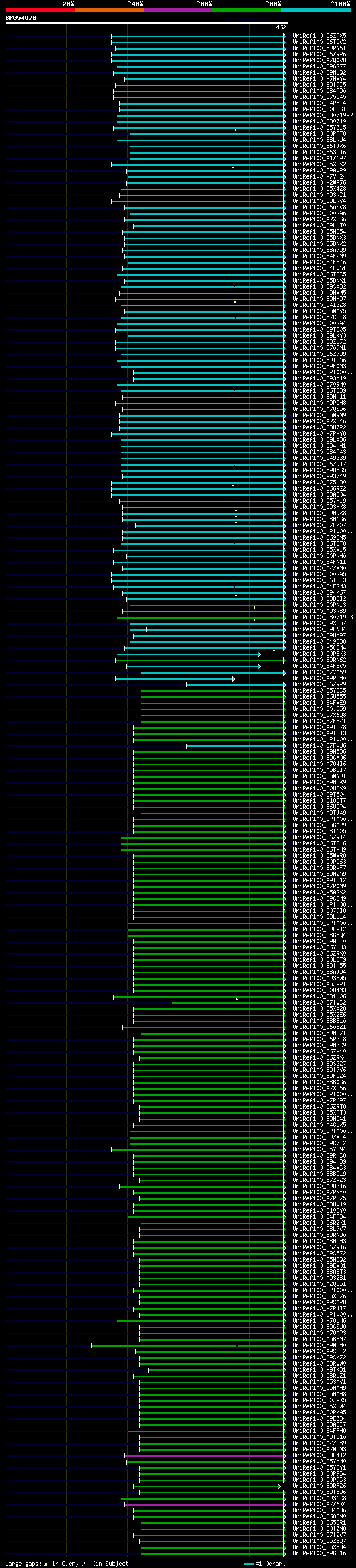Select the UniRef100_B8LKU4 label
Image resolution: width=356 pixels, height=1568 pixels.
click(319, 140)
